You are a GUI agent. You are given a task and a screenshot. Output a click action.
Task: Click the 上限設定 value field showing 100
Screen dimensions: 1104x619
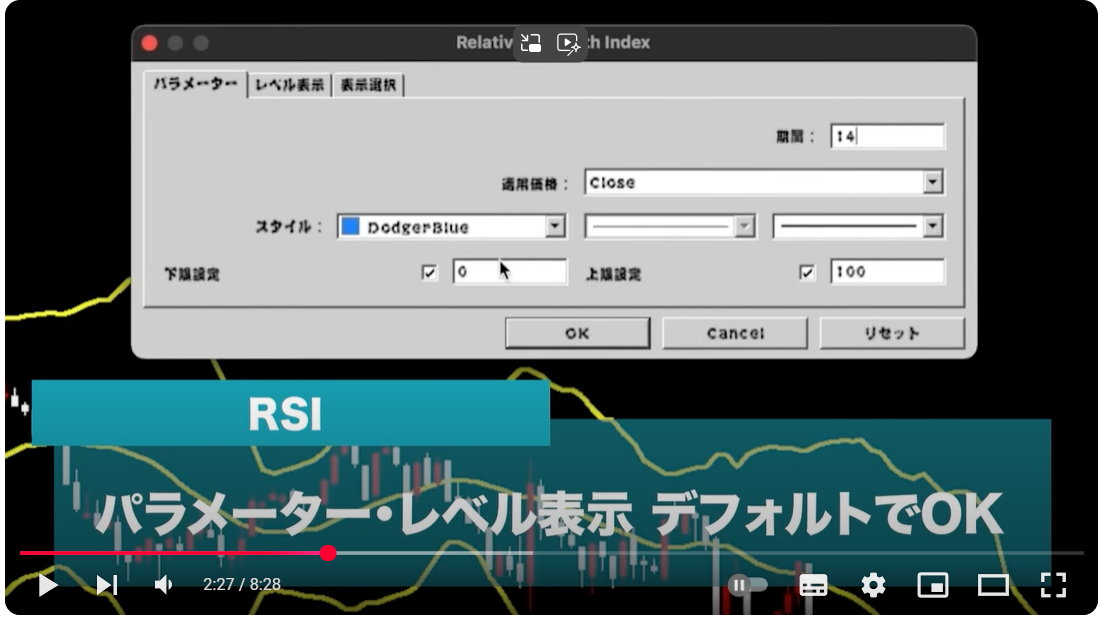887,272
